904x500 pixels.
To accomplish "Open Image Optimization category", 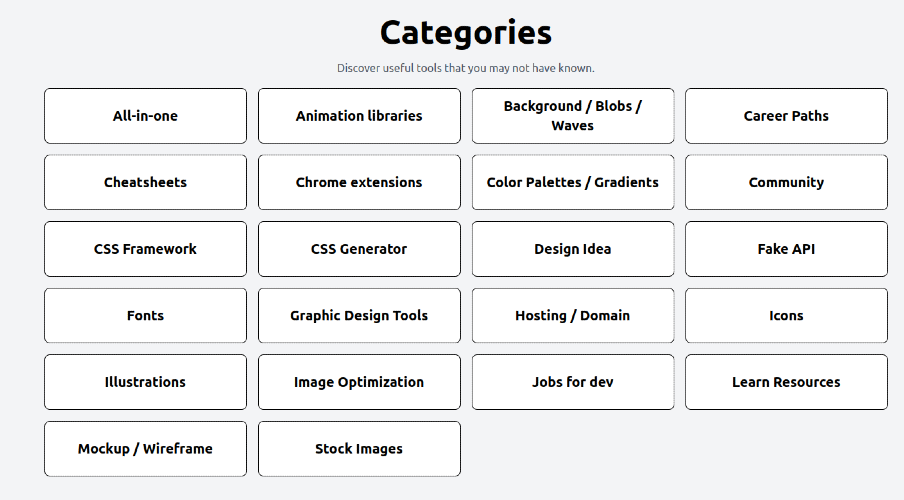I will tap(359, 382).
